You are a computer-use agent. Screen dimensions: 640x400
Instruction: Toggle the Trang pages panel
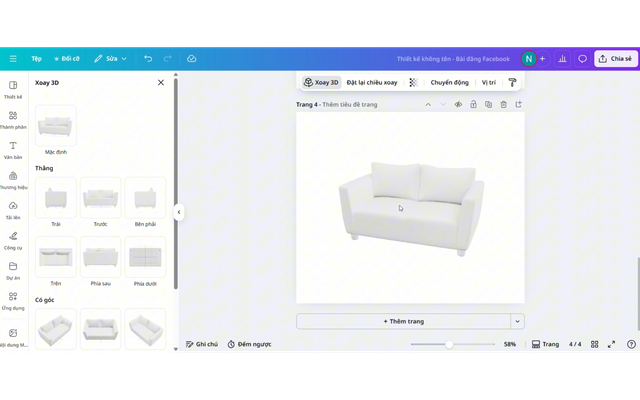(545, 344)
